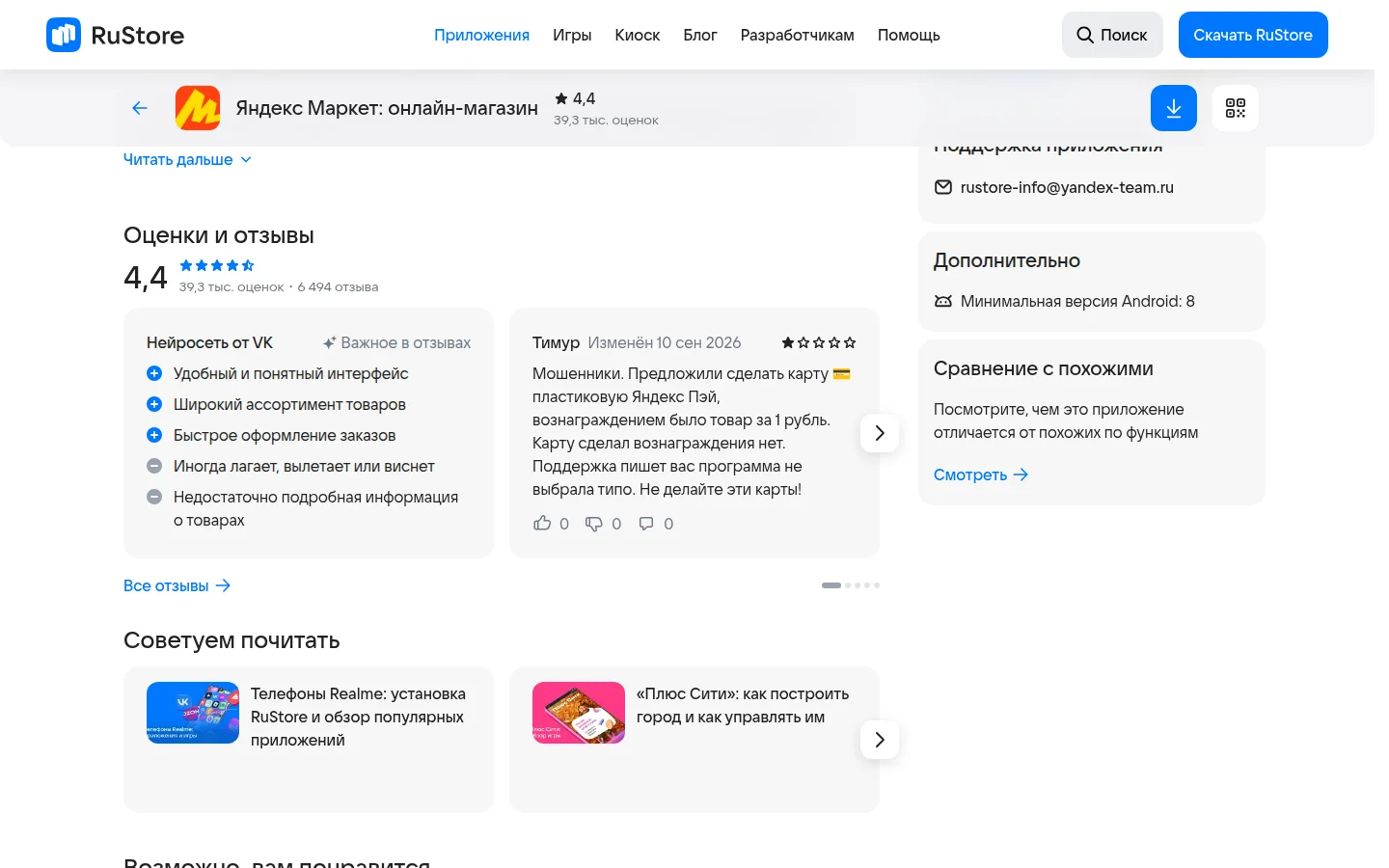The height and width of the screenshot is (868, 1389).
Task: Open the Realme article thumbnail
Action: click(x=193, y=713)
